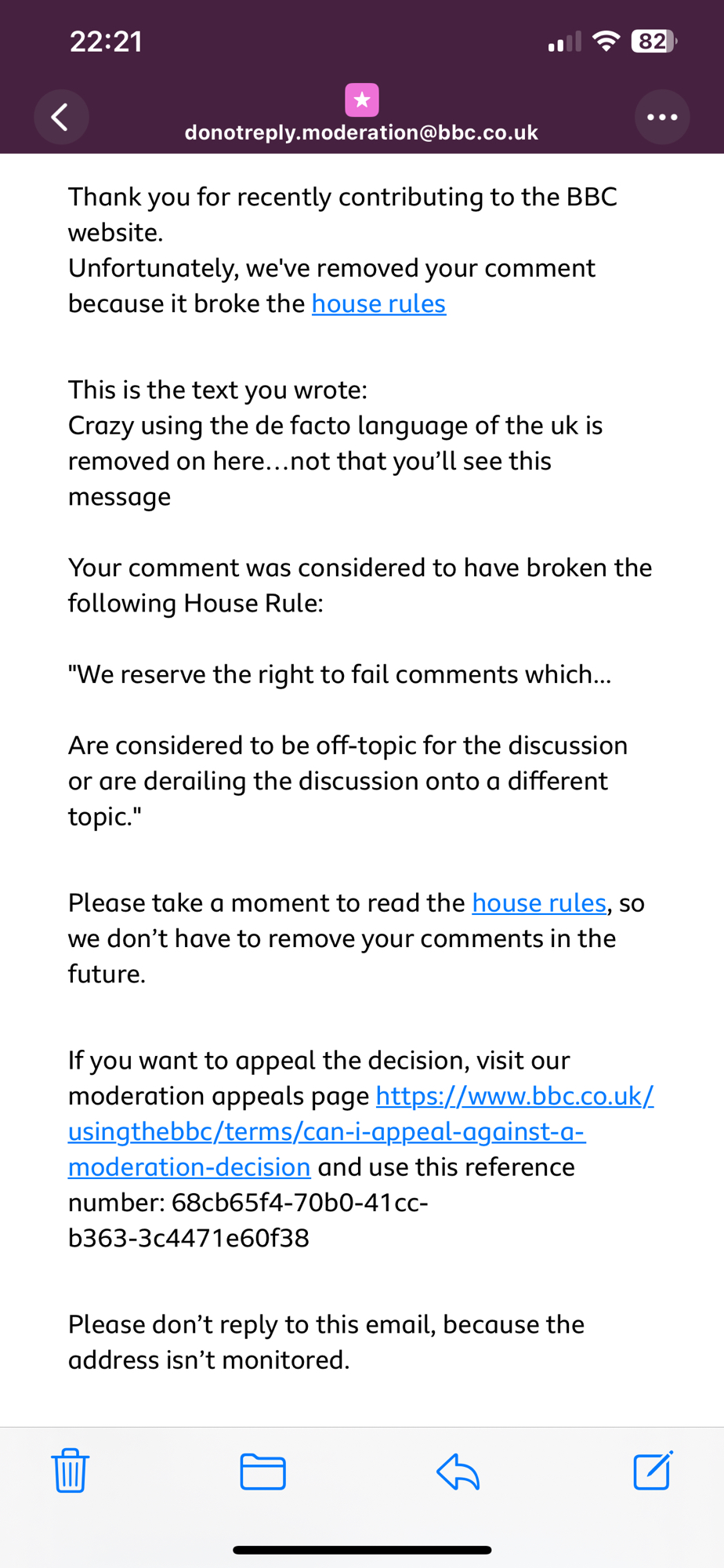Viewport: 724px width, 1568px height.
Task: Tap the home indicator bar
Action: [x=362, y=1550]
